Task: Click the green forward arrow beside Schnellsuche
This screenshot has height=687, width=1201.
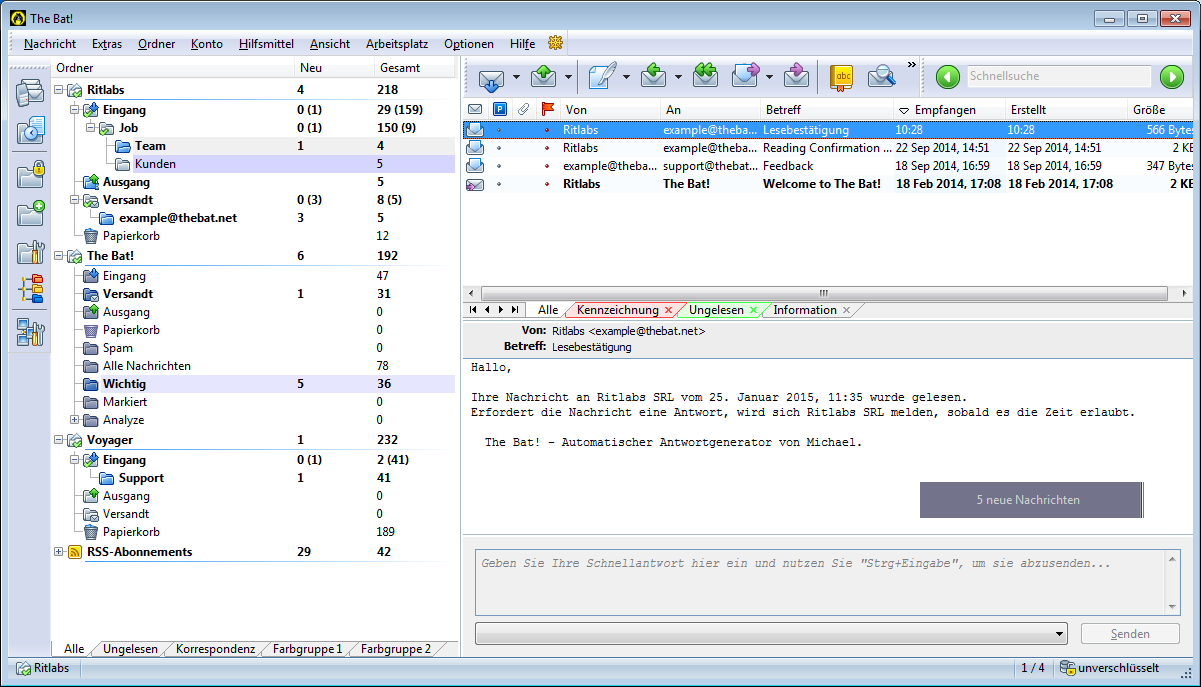Action: click(1171, 77)
